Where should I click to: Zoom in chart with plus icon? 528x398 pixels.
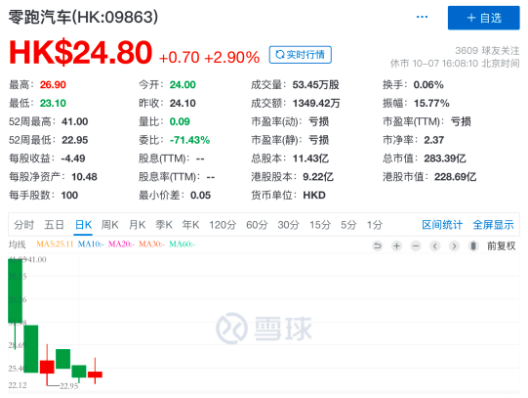pyautogui.click(x=397, y=246)
